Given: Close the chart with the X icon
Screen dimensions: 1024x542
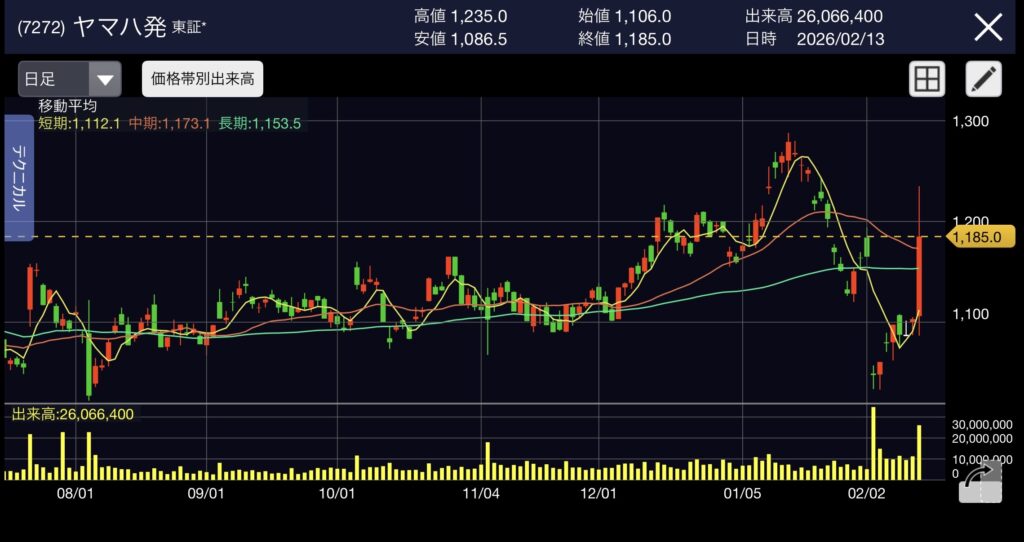Looking at the screenshot, I should click(987, 27).
